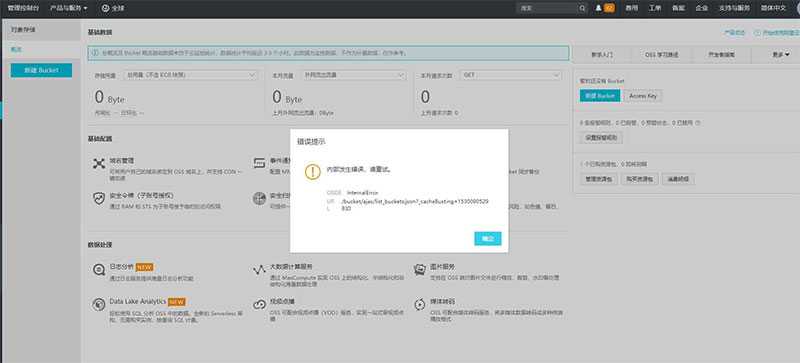Confirm the error dialog with the blue button
Viewport: 800px width, 363px height.
[x=488, y=238]
